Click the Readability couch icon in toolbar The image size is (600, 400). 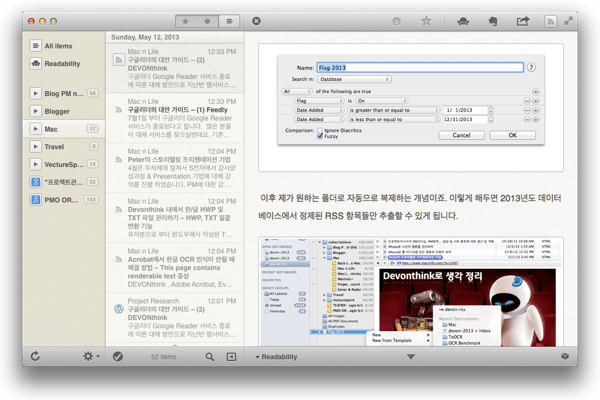click(464, 20)
